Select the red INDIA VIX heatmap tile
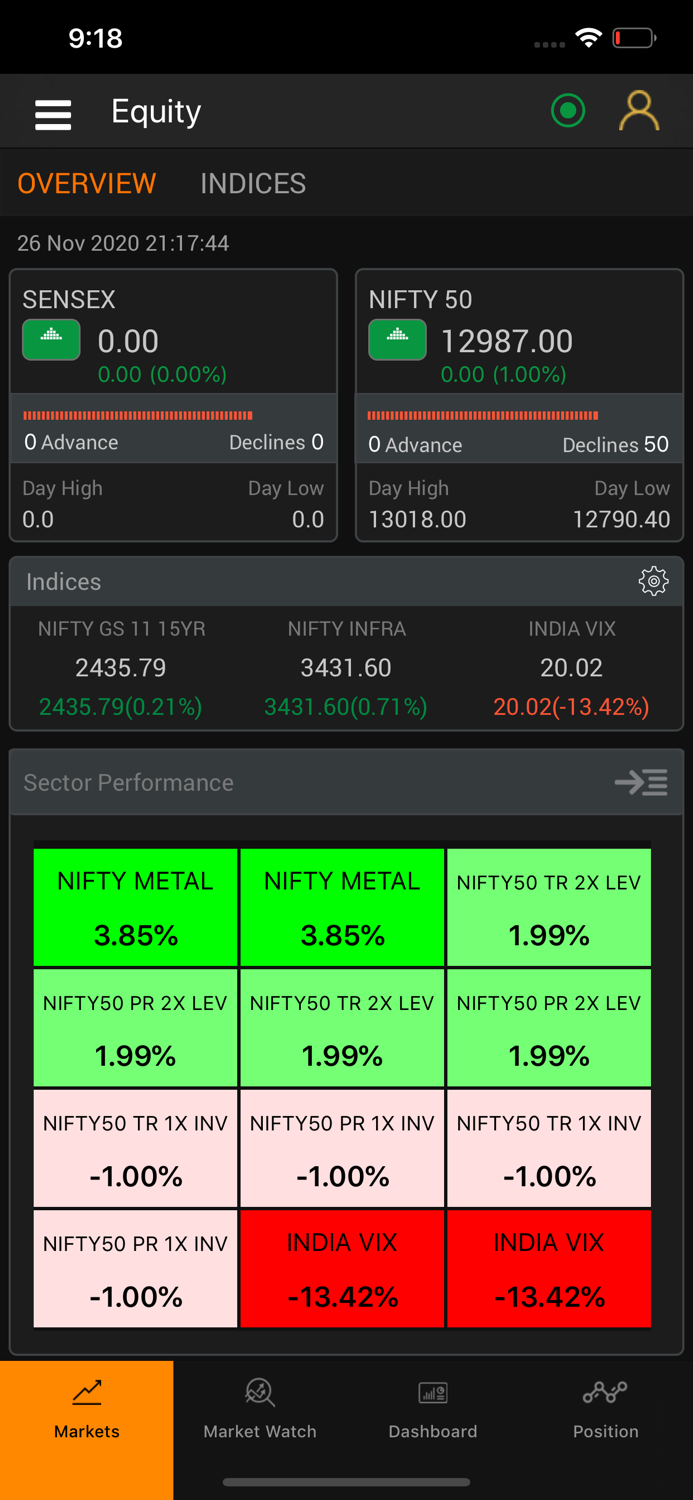Screen dimensions: 693x1500 pos(342,1268)
